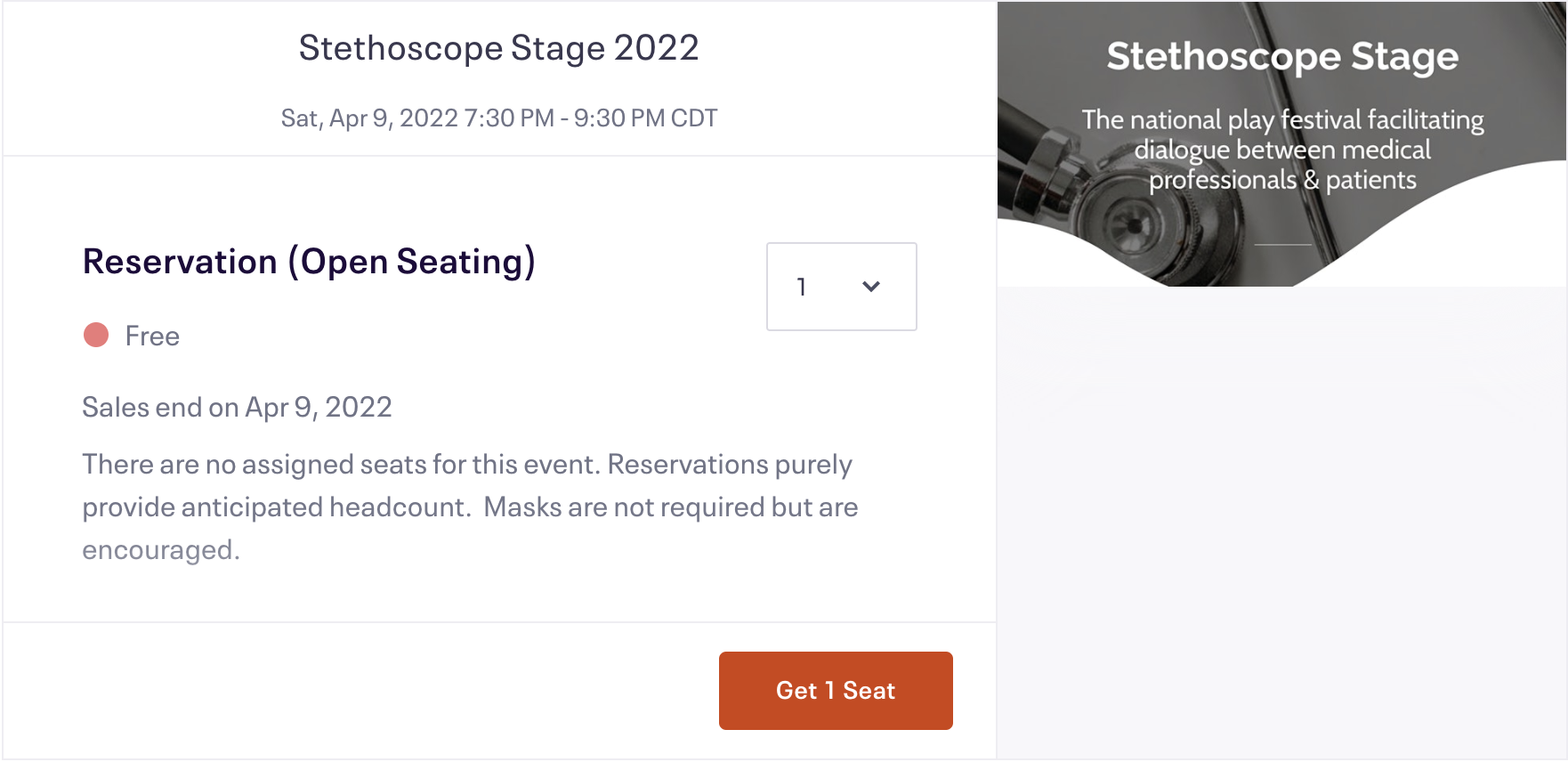
Task: Click the red dot beside Free
Action: 96,336
